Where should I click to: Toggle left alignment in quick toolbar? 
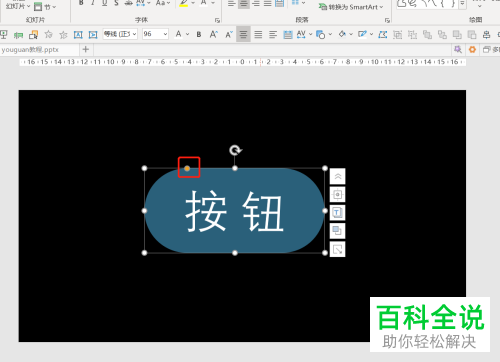click(x=273, y=34)
